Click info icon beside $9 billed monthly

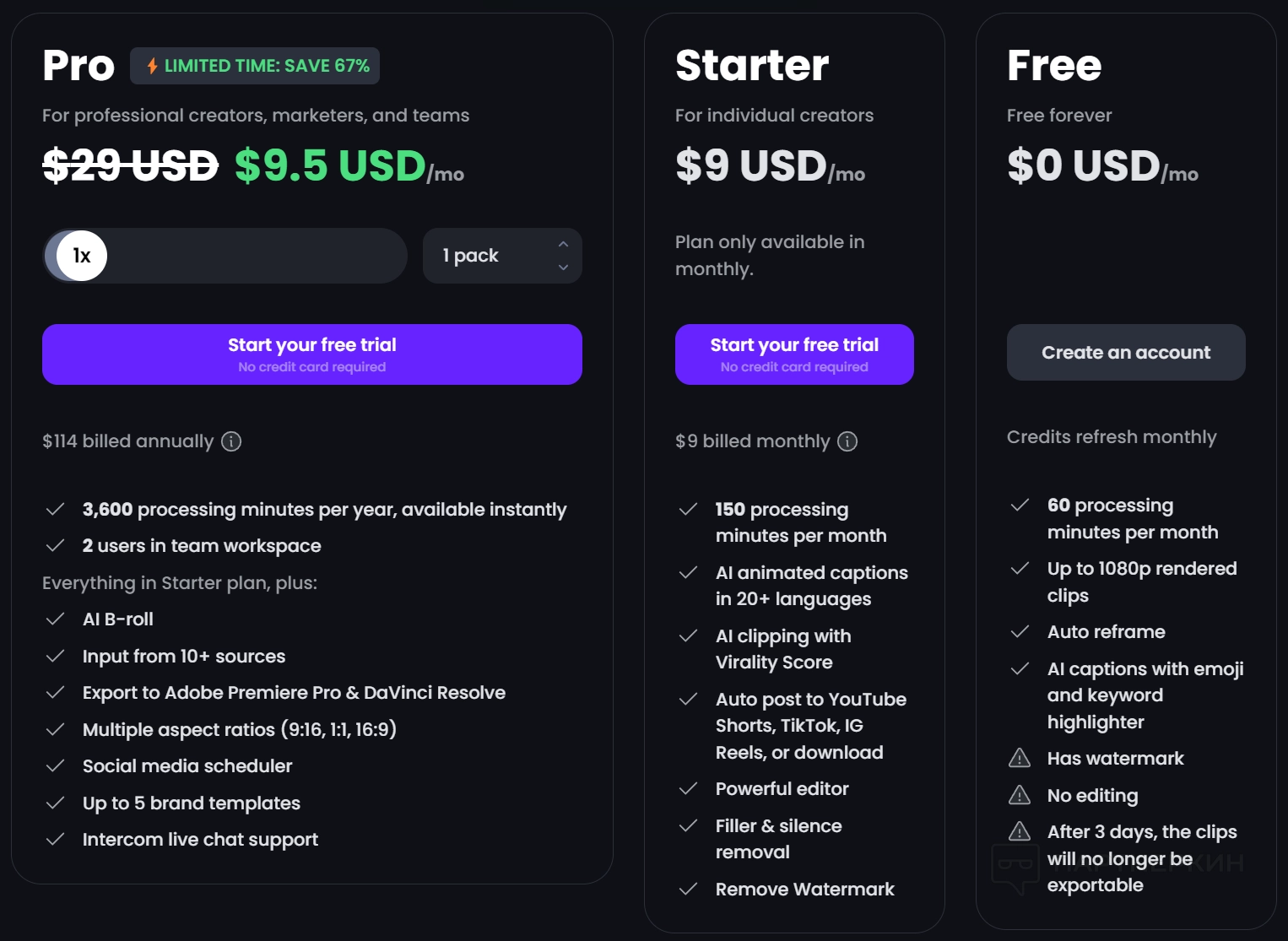847,441
